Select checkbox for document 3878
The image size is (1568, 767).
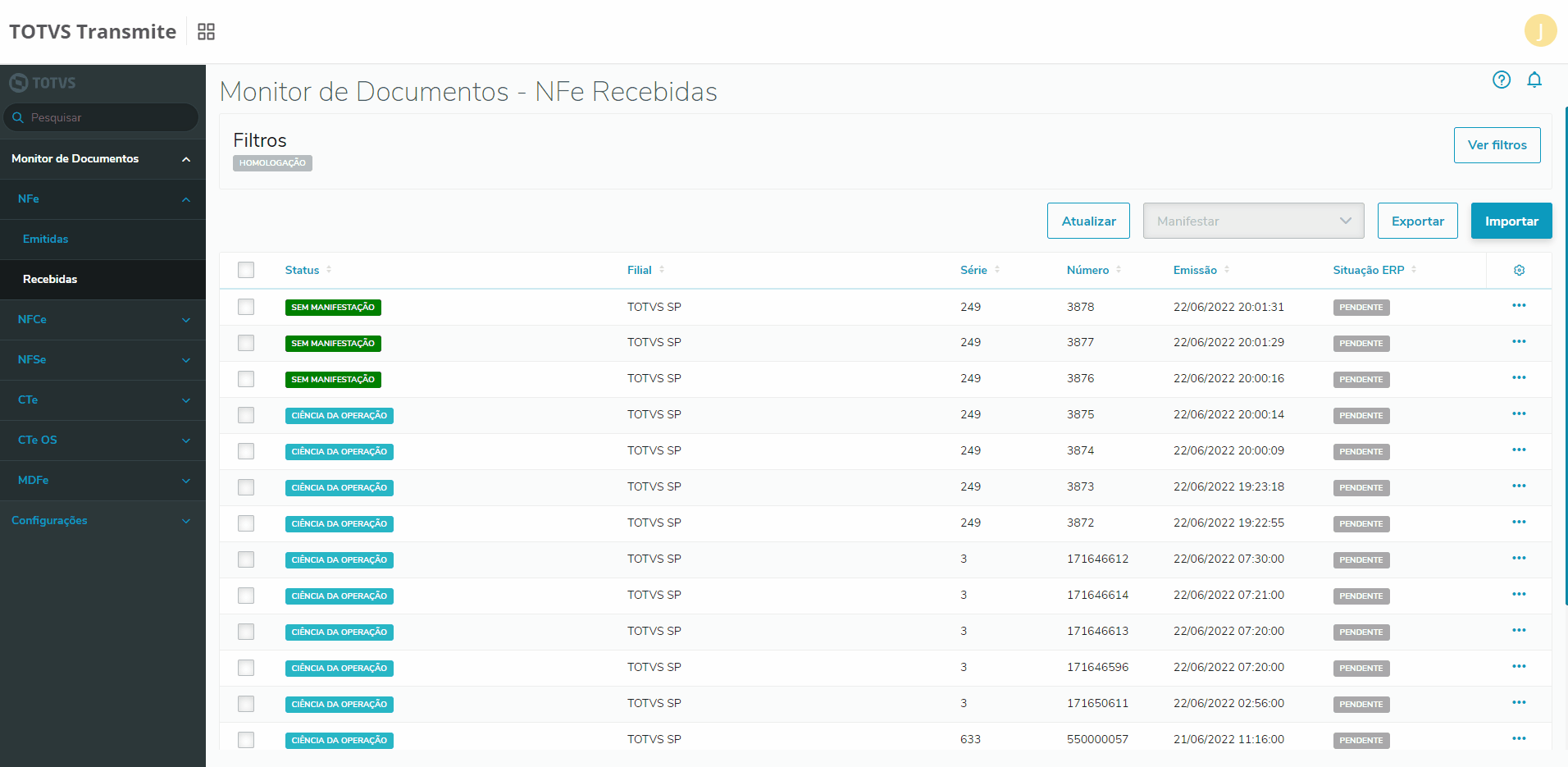pos(246,307)
